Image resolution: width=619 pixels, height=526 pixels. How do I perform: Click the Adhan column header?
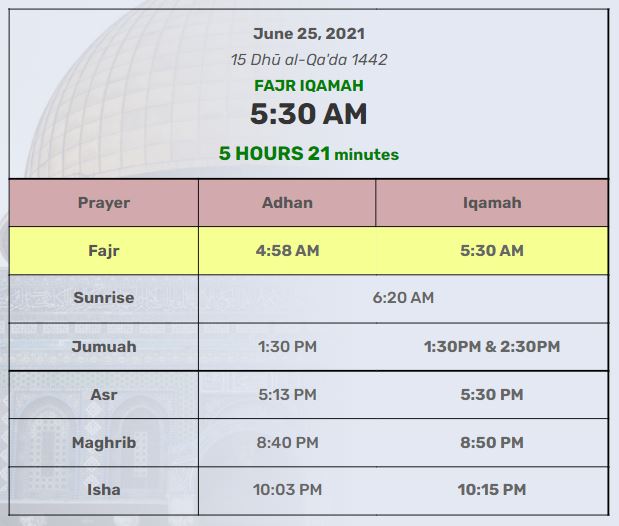coord(287,203)
